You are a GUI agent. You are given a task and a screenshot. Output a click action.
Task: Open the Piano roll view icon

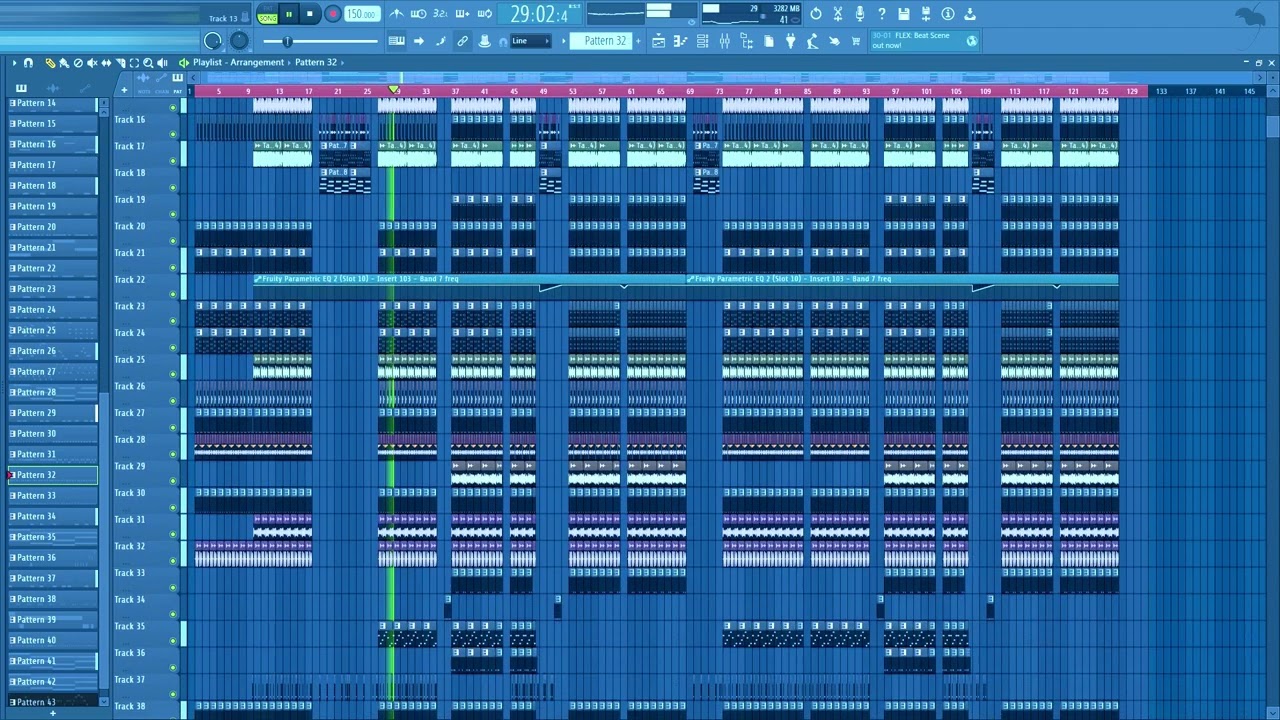tap(680, 41)
